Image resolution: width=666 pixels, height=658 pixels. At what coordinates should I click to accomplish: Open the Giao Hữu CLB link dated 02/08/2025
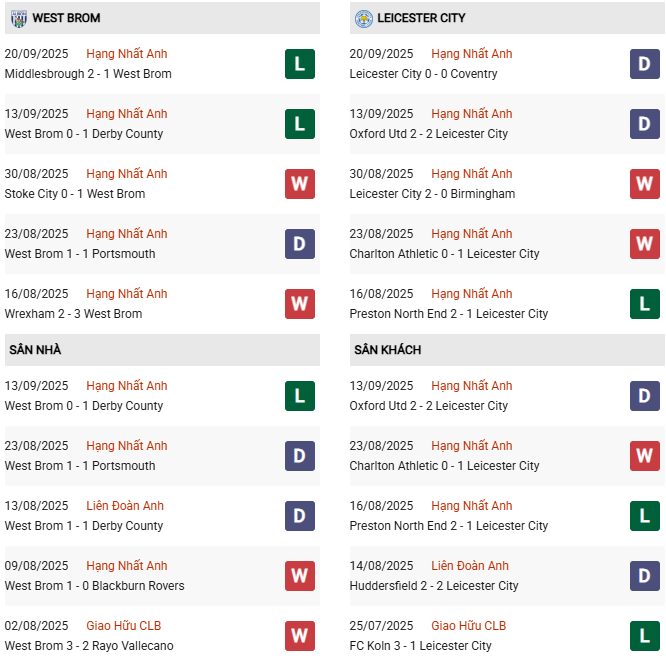point(124,626)
